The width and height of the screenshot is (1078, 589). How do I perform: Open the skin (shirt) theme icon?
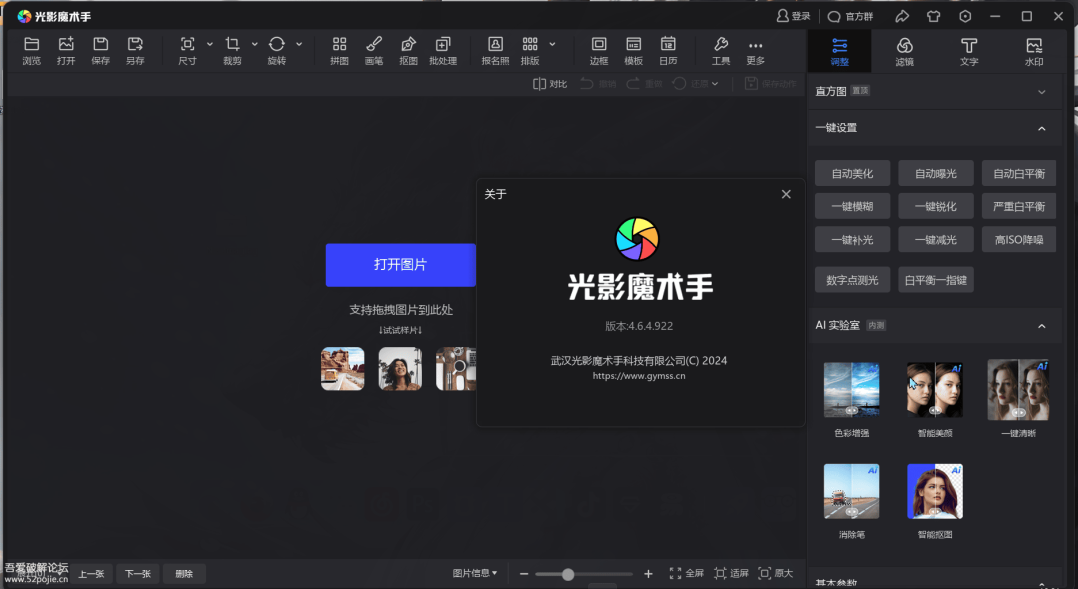(933, 16)
